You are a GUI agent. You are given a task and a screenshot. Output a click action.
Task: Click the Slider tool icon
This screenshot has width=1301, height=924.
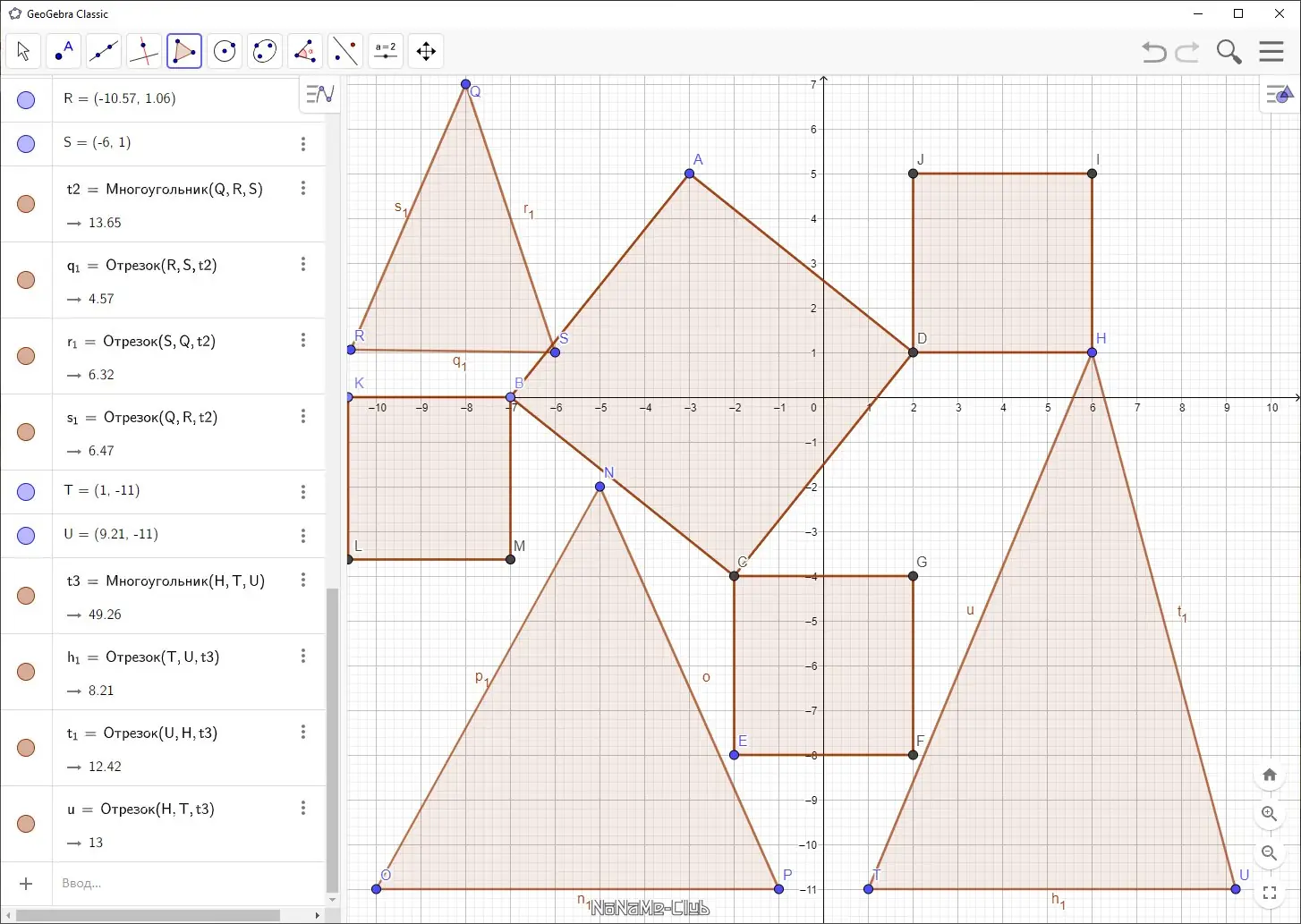[x=386, y=51]
